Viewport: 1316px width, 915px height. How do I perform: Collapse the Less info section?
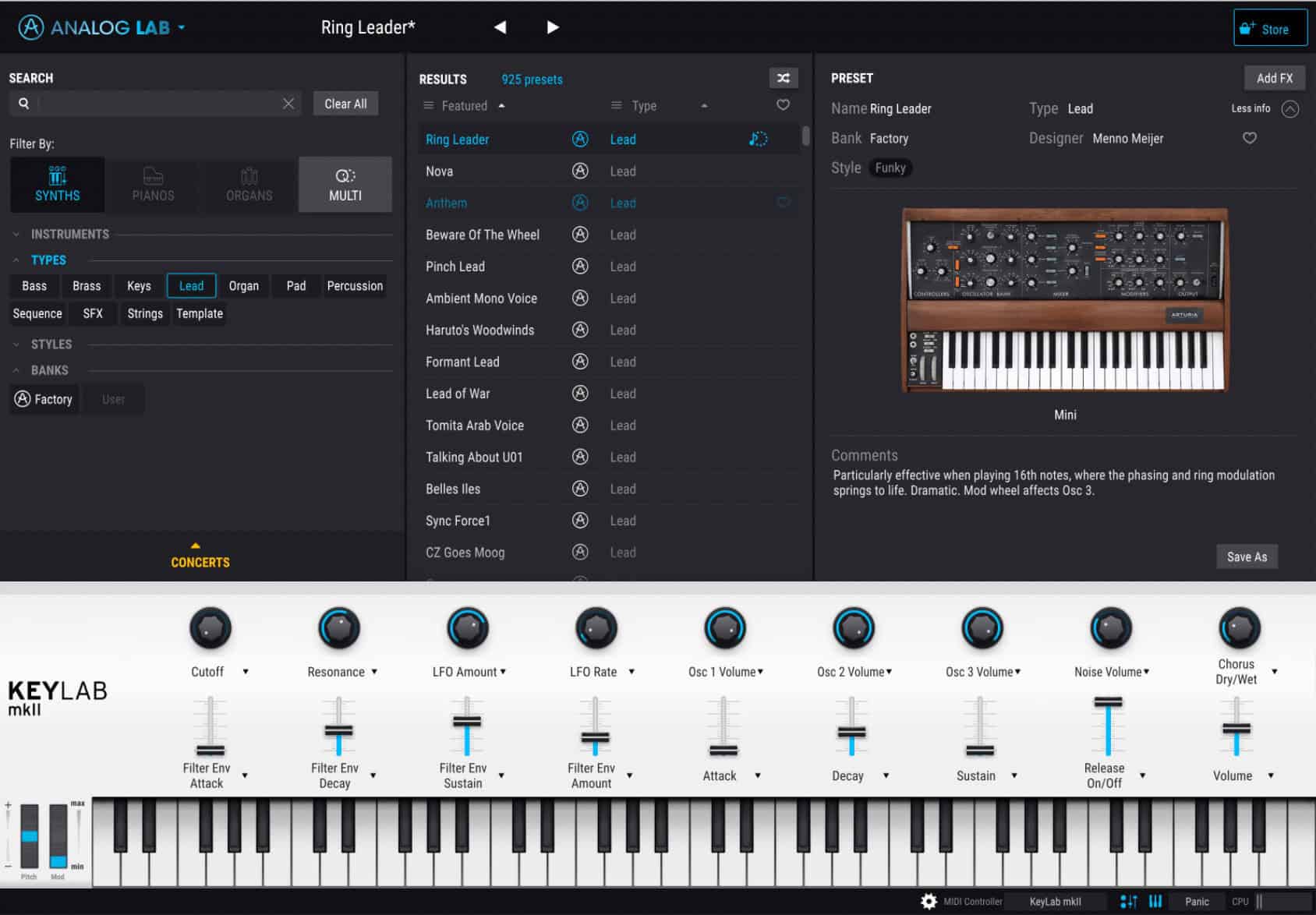coord(1291,109)
